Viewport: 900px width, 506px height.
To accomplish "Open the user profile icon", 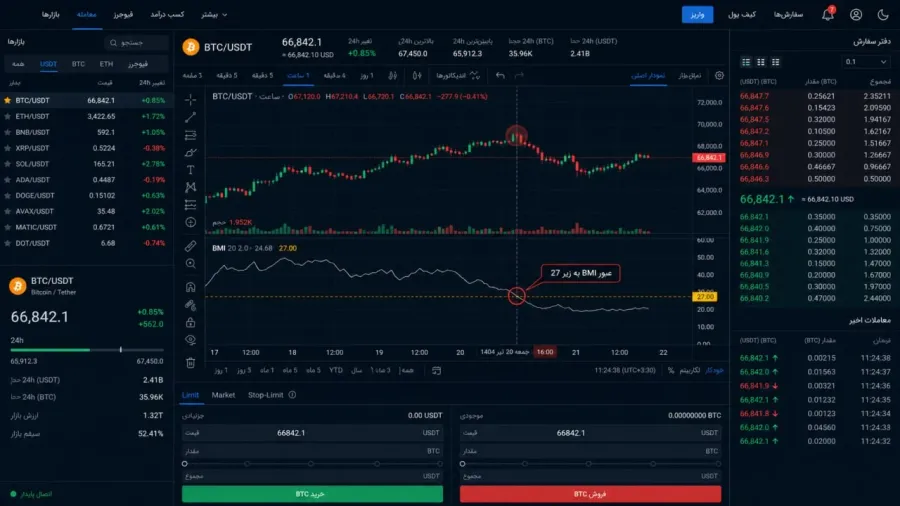I will (x=856, y=14).
